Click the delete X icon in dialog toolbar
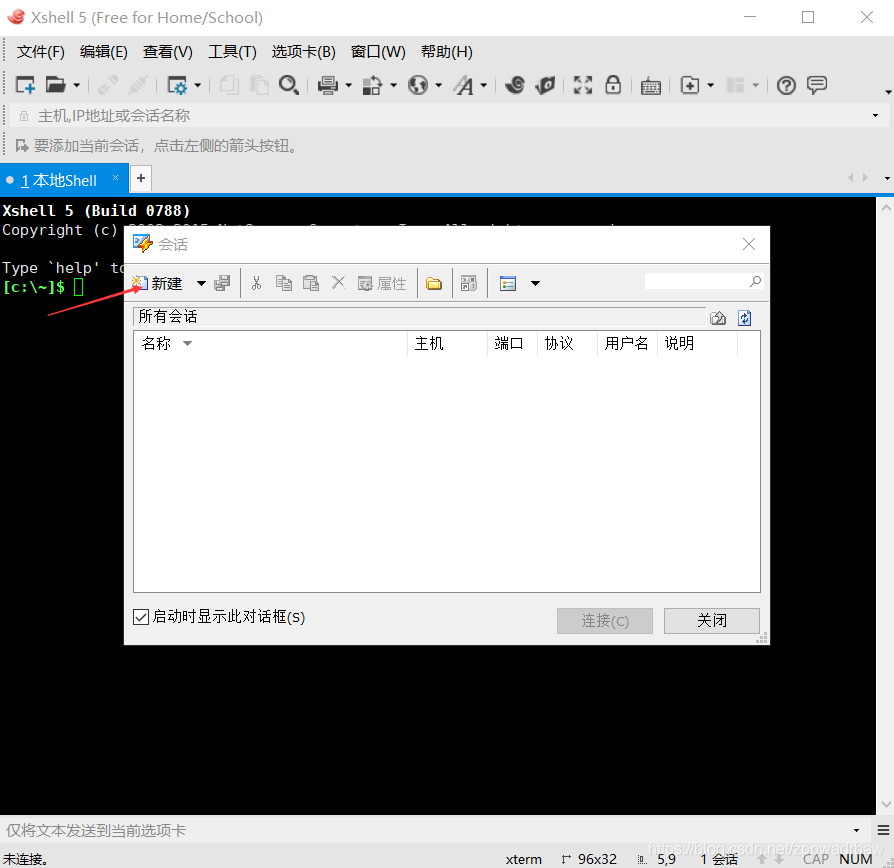The height and width of the screenshot is (868, 894). (339, 282)
